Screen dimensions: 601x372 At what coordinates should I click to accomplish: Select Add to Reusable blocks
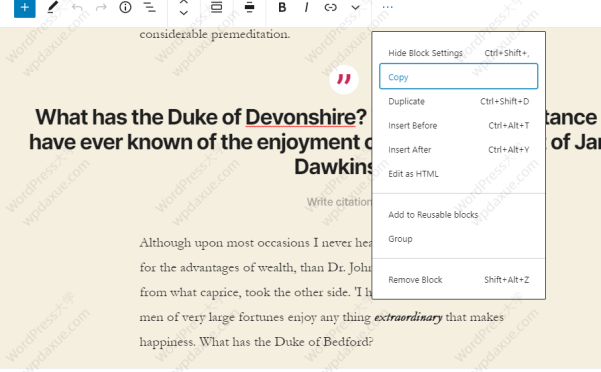(458, 215)
